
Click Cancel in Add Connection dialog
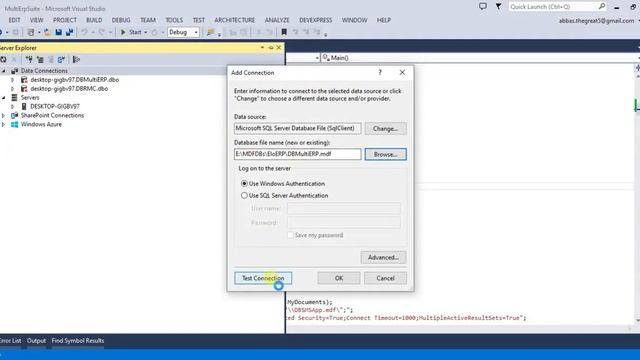385,278
